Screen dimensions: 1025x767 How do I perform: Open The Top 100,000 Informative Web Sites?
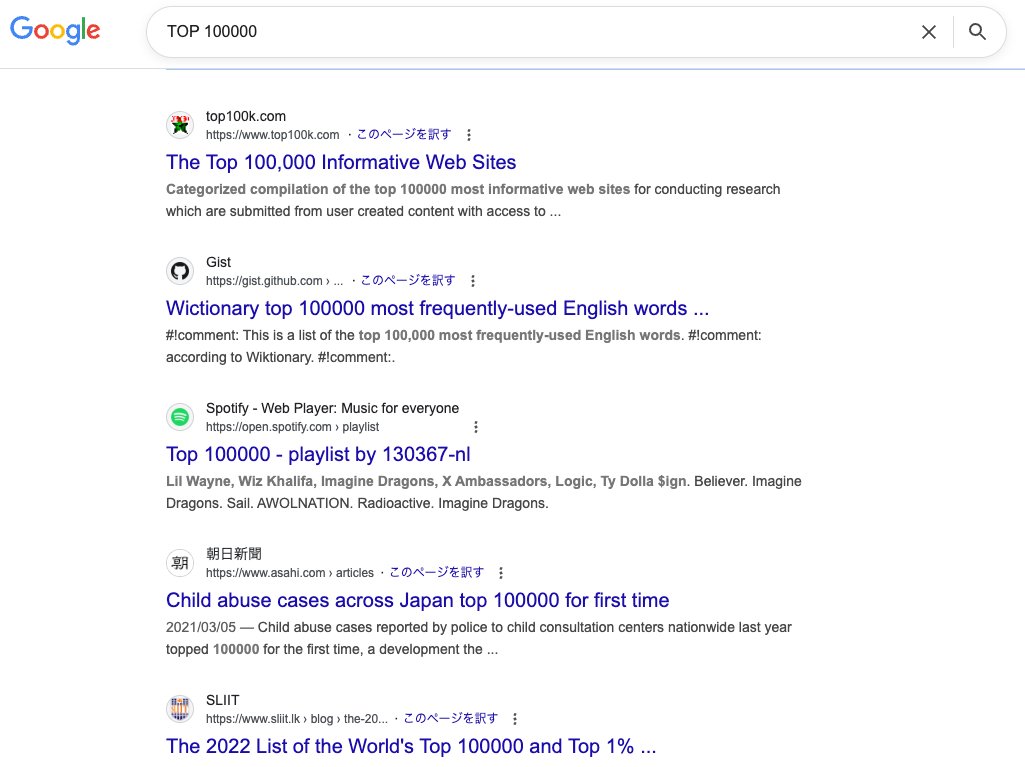(x=341, y=162)
